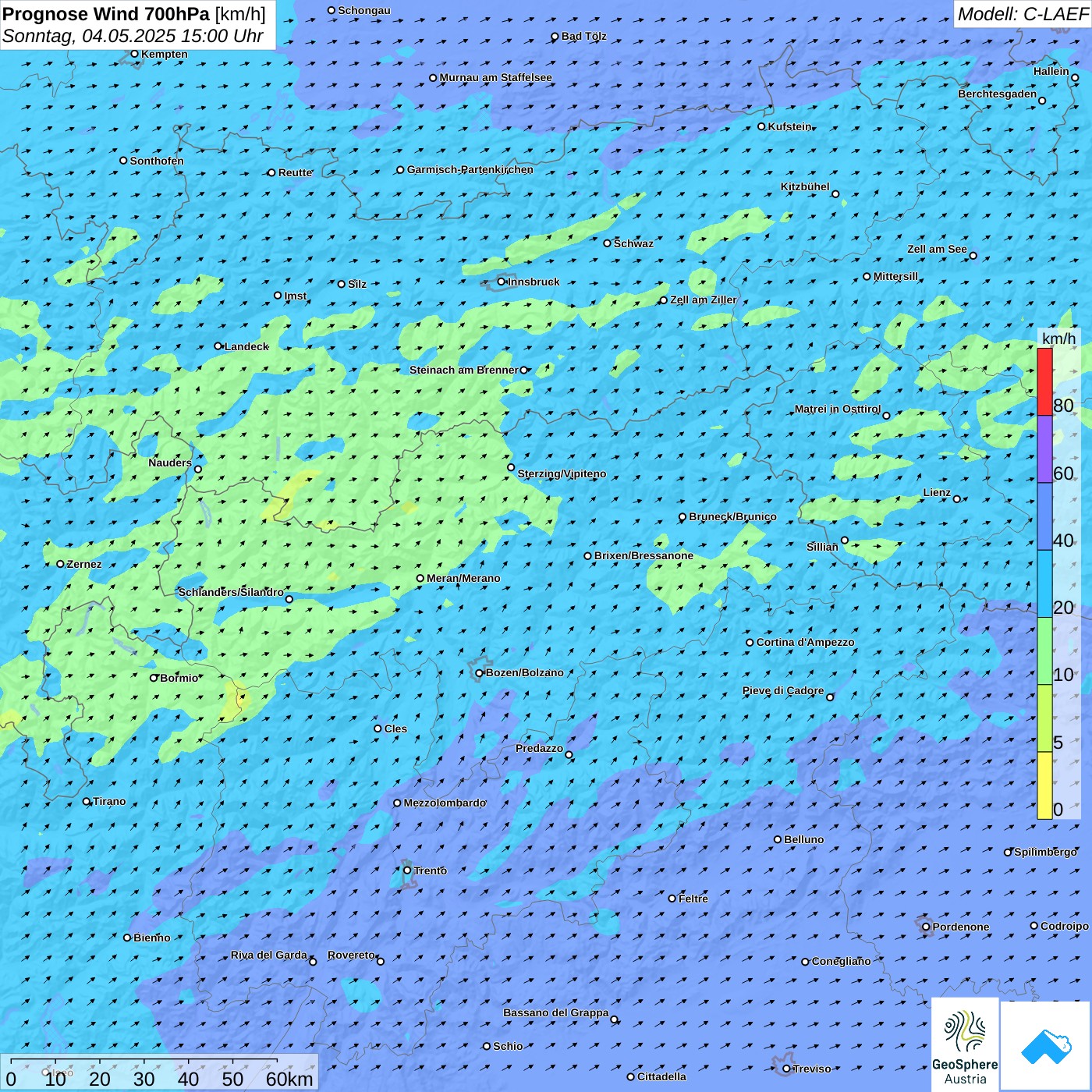Click the Sillian city label
The image size is (1092, 1092).
[x=822, y=547]
